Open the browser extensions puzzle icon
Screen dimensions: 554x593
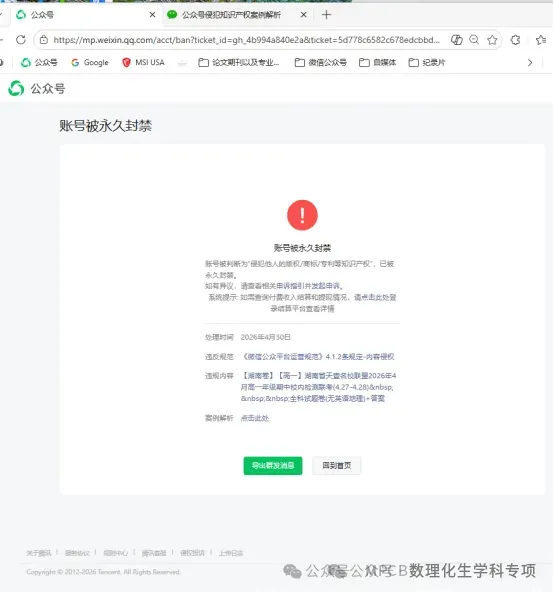click(515, 40)
